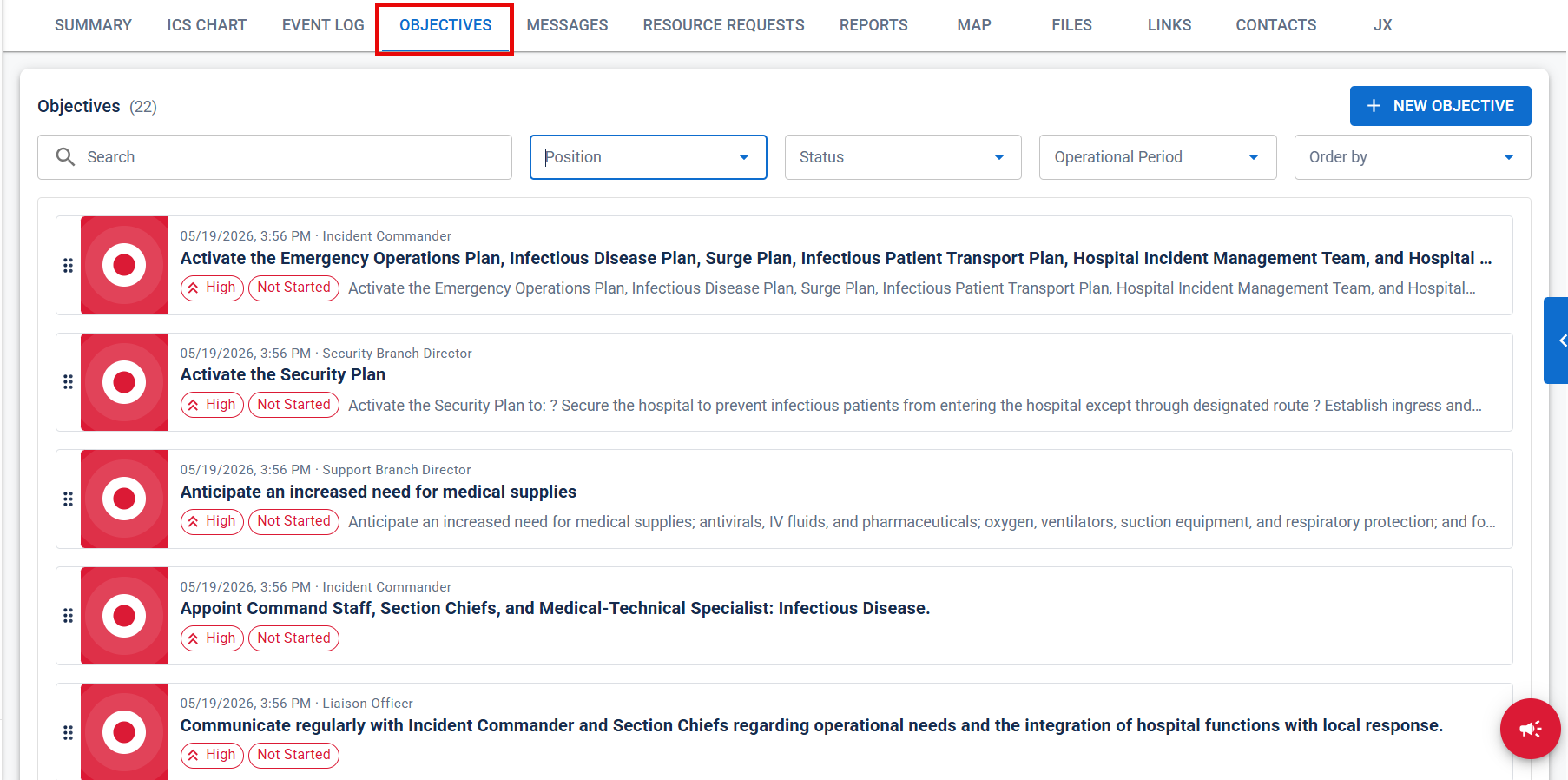Click High priority tag on medical supplies objective
Screen dimensions: 1568x780
212,521
